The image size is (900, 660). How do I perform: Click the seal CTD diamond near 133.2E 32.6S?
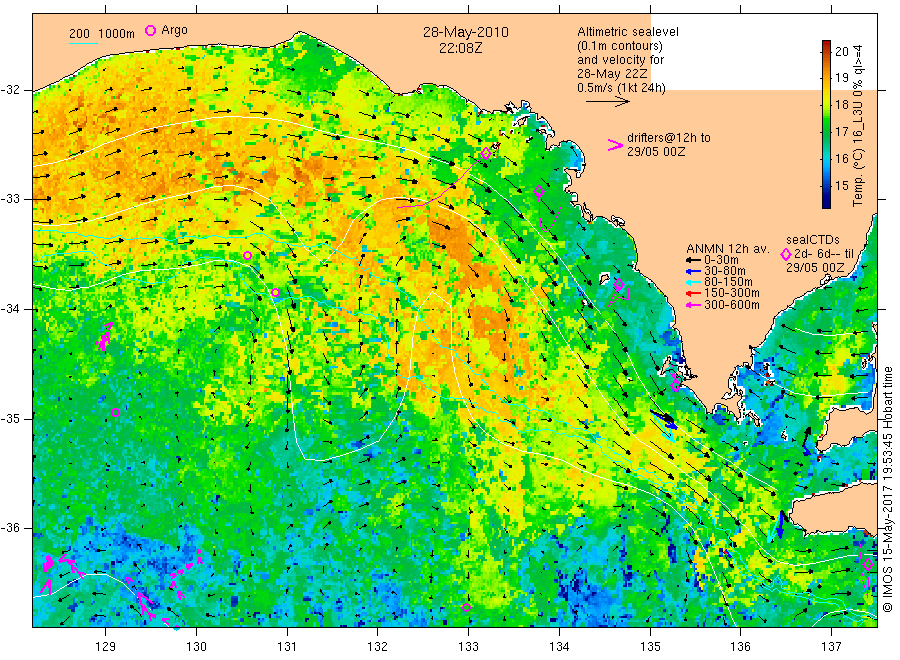coord(486,153)
